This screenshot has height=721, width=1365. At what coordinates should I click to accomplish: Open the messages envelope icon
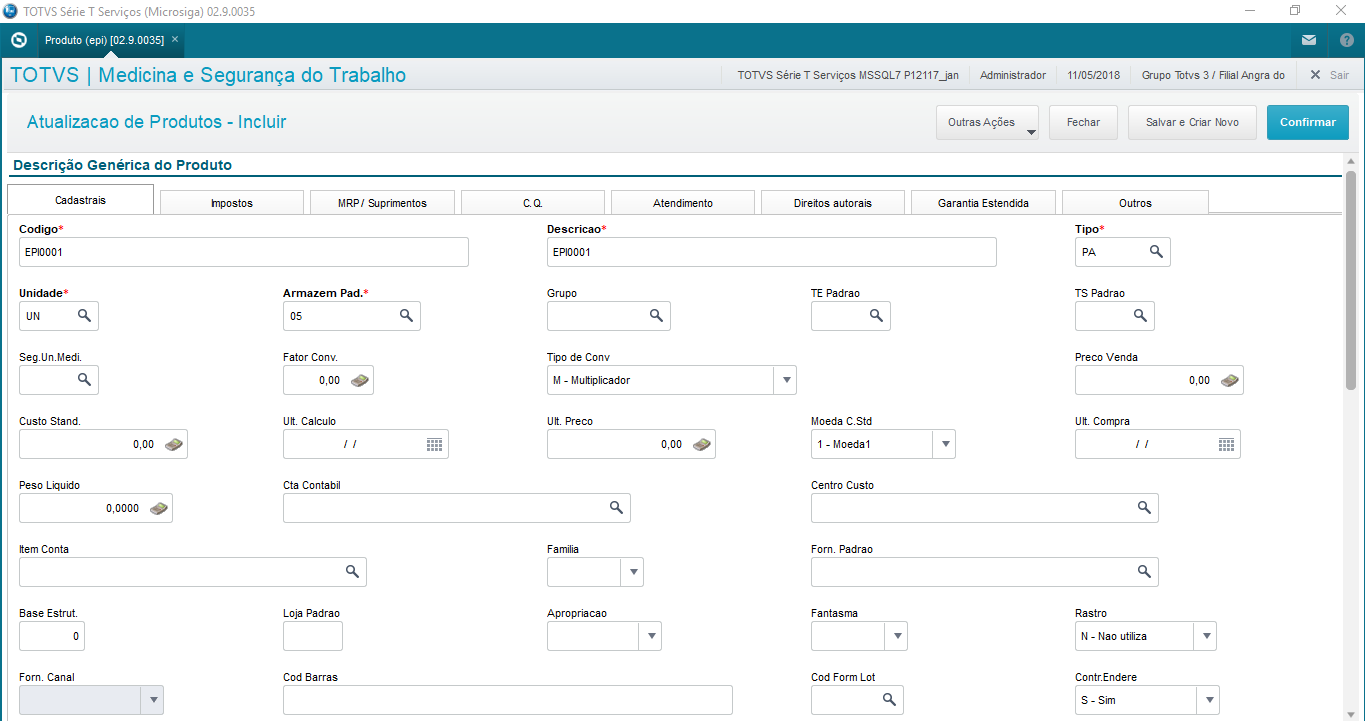coord(1309,40)
